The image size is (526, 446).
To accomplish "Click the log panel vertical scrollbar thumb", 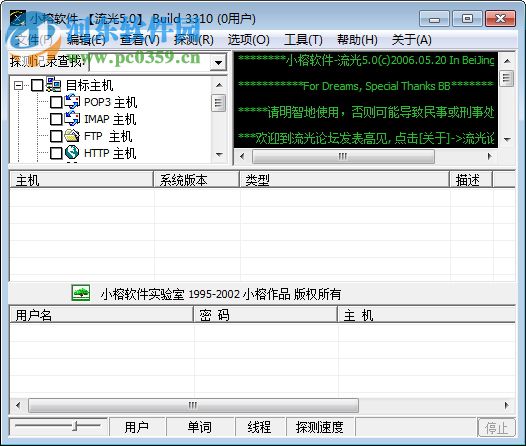I will pos(507,78).
